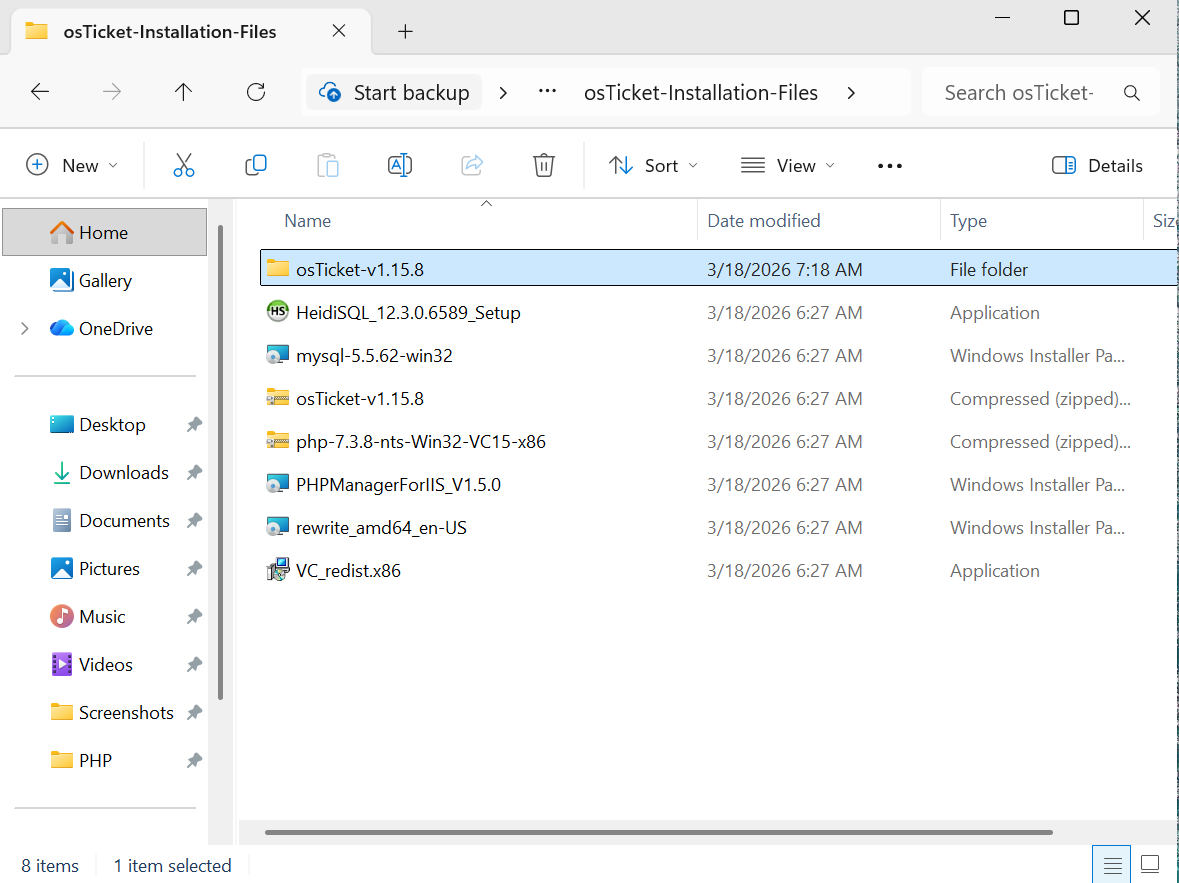Click the search magnifier icon
The width and height of the screenshot is (1179, 883).
[1132, 93]
